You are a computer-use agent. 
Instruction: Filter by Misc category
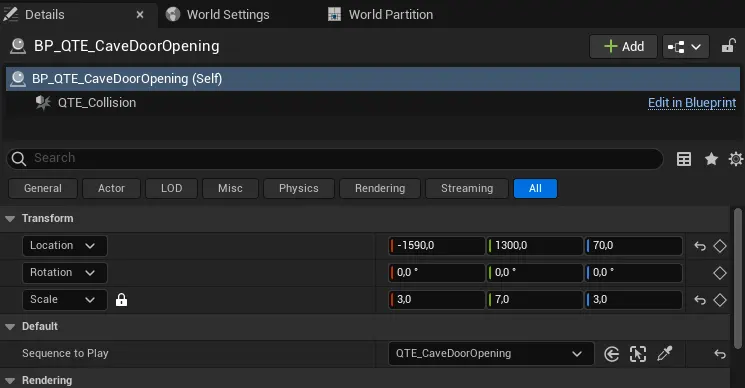(230, 189)
